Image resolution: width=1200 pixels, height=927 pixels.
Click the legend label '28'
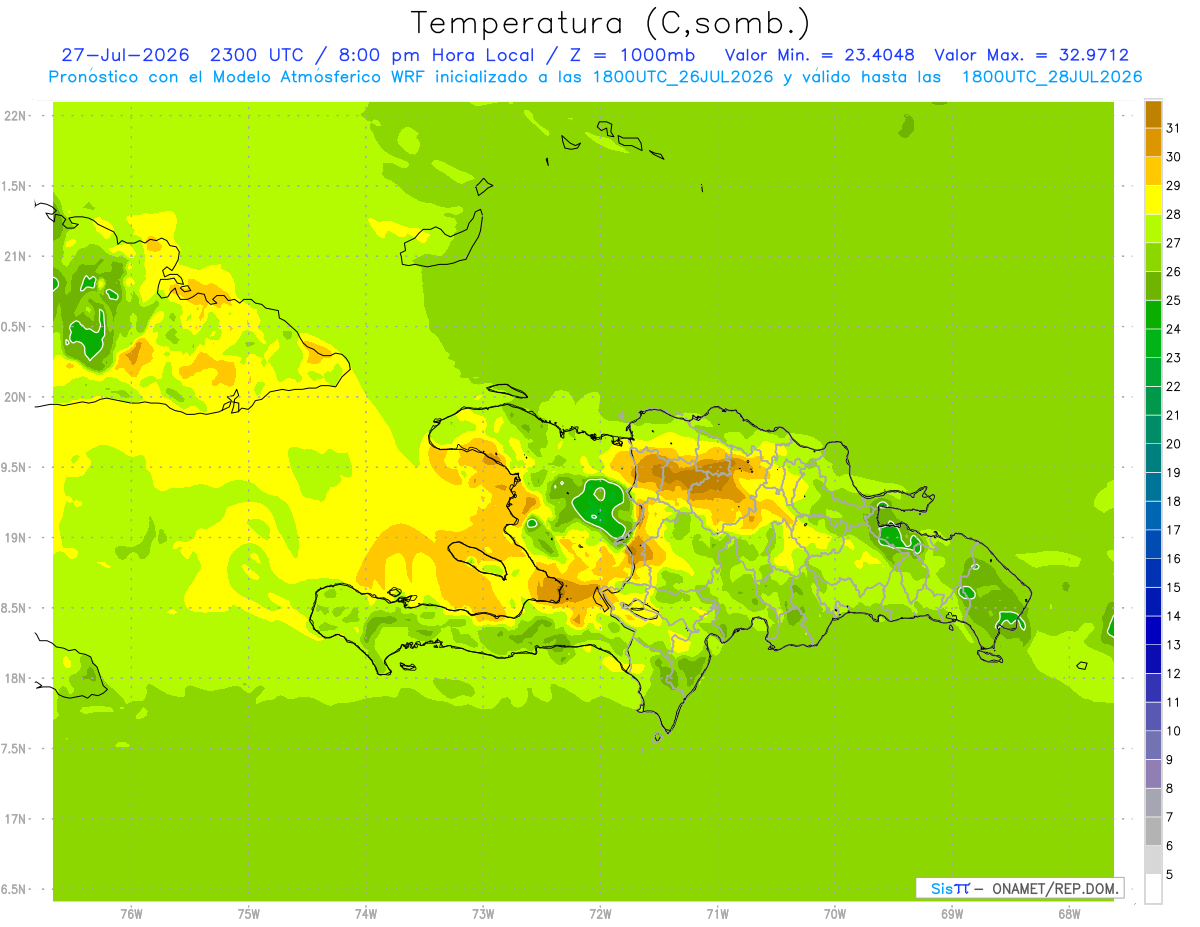pyautogui.click(x=1173, y=214)
